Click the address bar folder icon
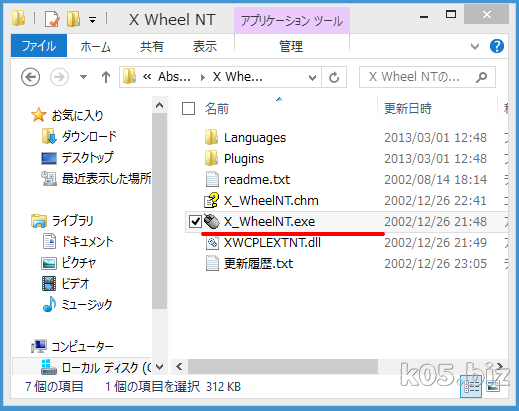 tap(129, 76)
